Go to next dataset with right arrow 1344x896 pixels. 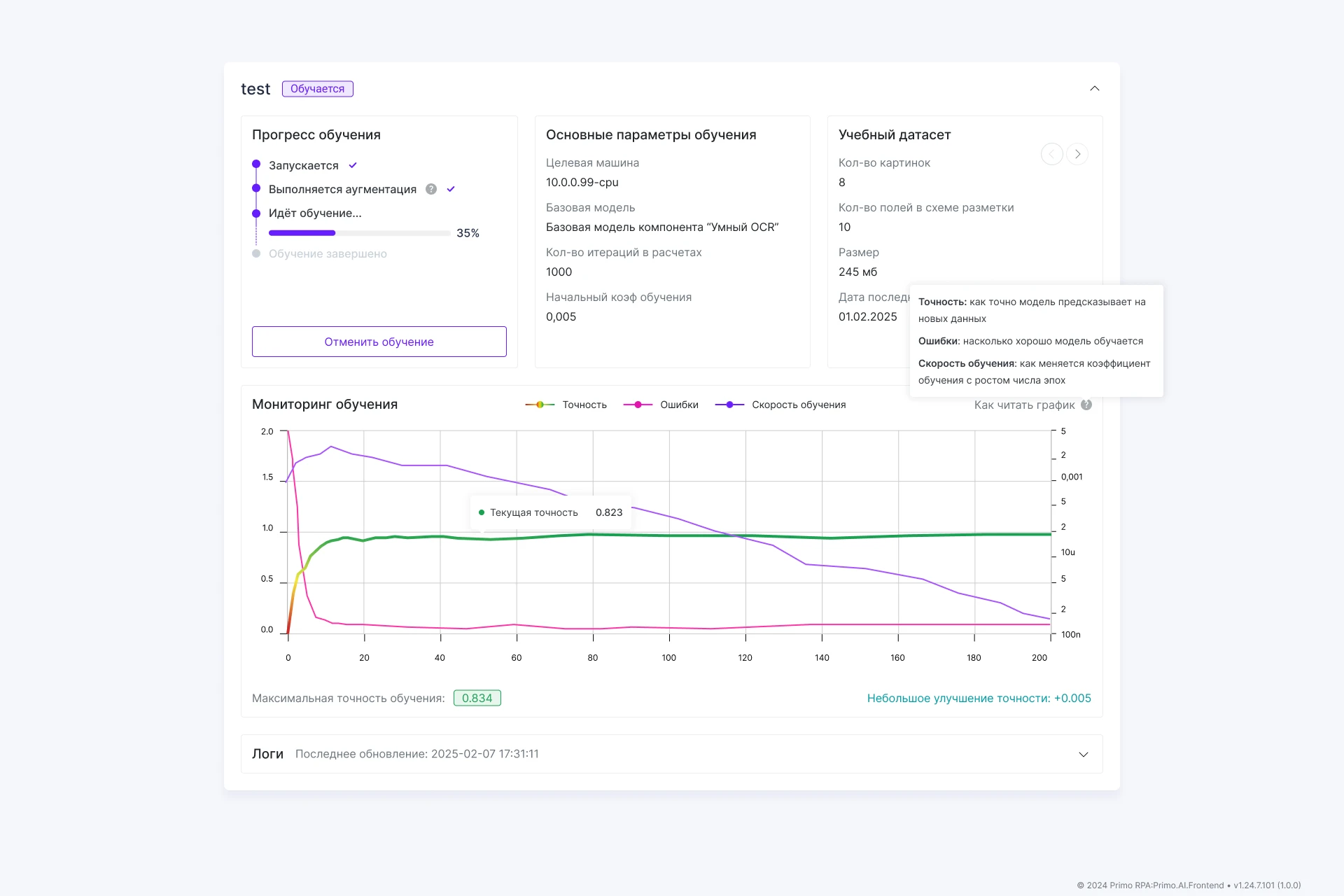1077,154
